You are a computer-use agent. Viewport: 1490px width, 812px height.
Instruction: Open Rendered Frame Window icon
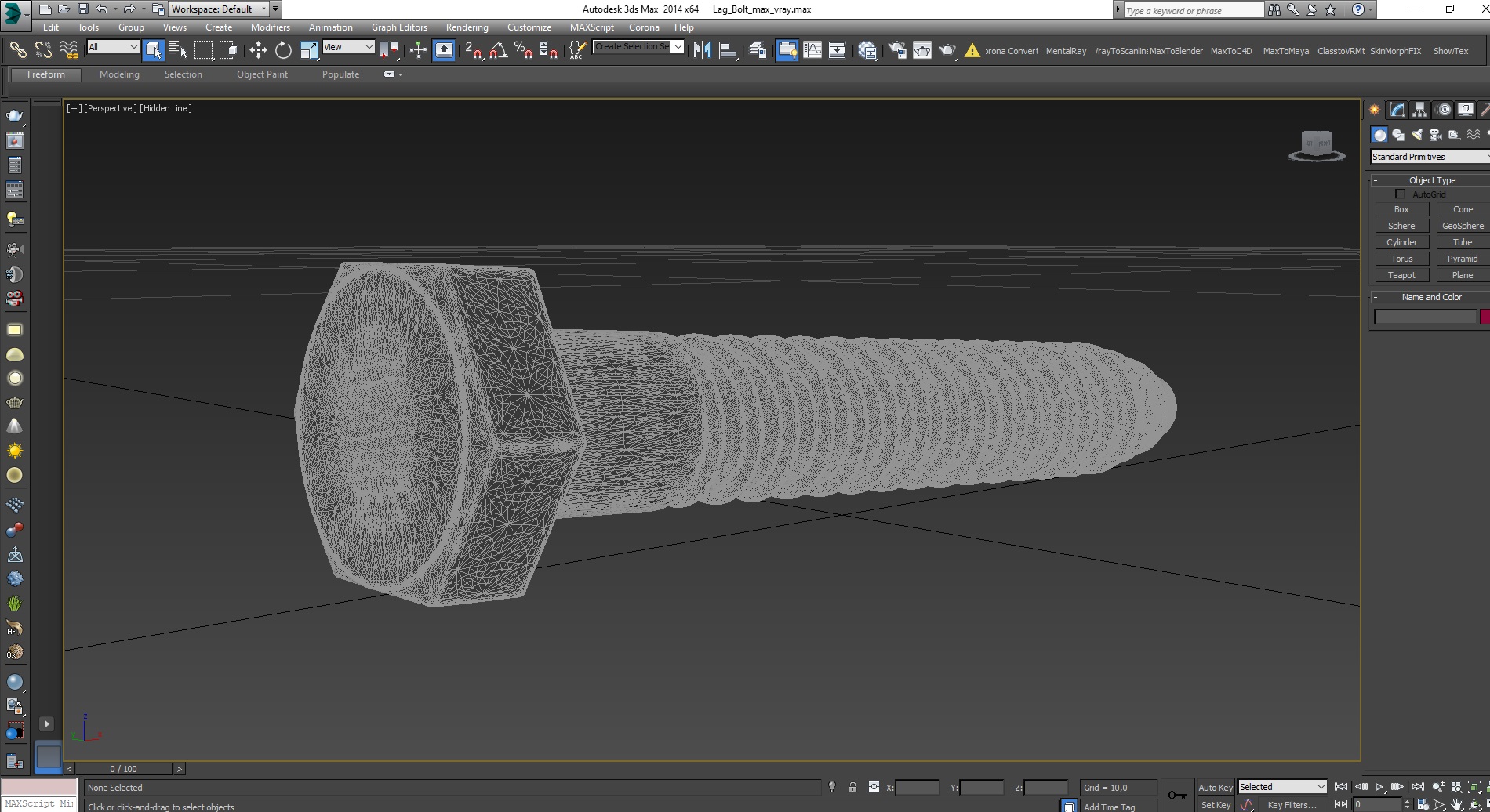(922, 50)
